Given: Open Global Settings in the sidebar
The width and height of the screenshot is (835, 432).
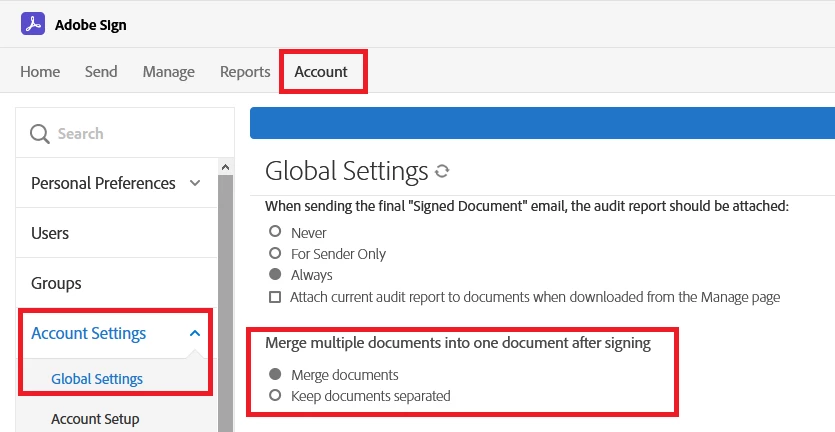Looking at the screenshot, I should [x=97, y=379].
